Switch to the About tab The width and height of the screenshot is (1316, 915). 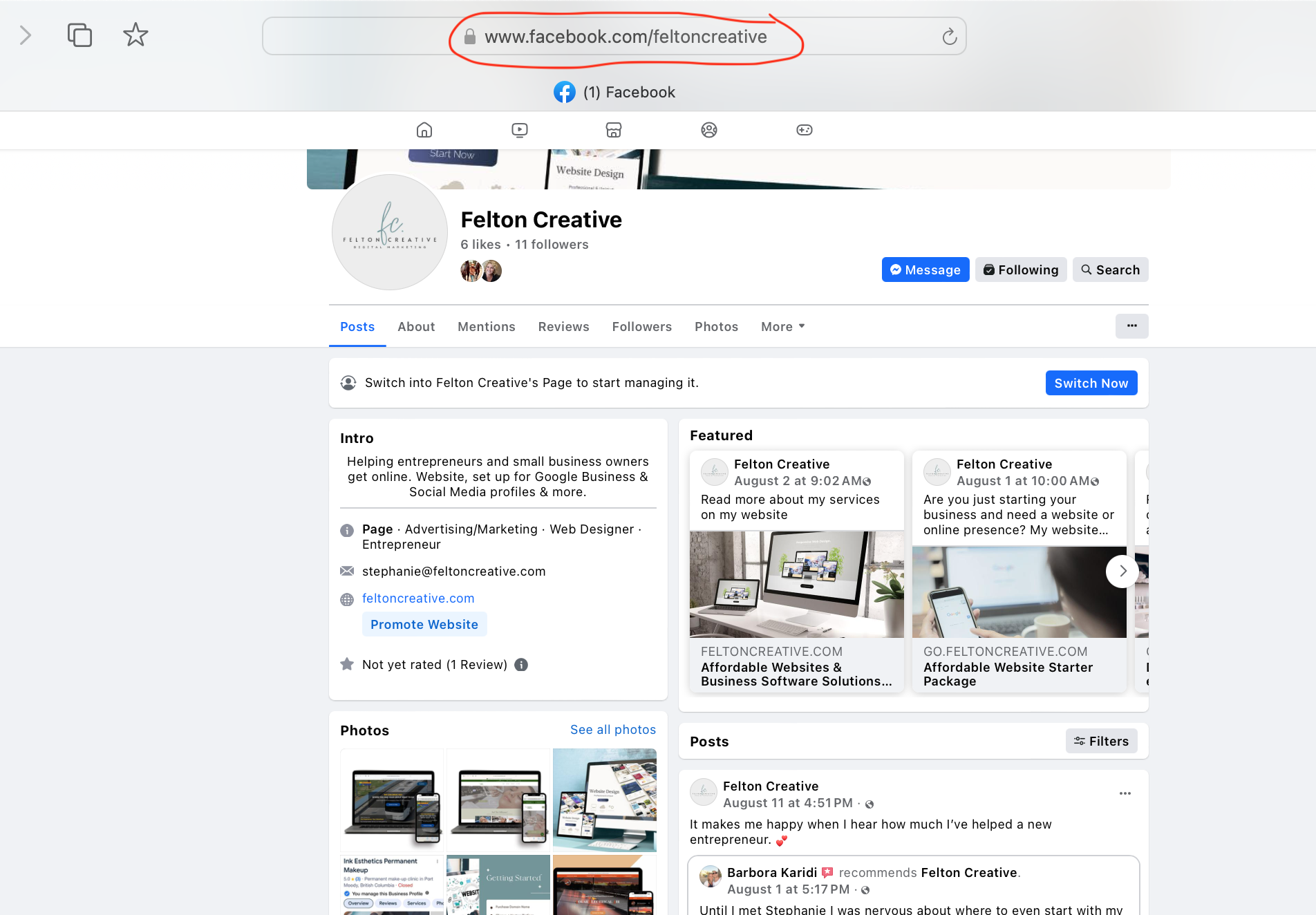pyautogui.click(x=416, y=327)
